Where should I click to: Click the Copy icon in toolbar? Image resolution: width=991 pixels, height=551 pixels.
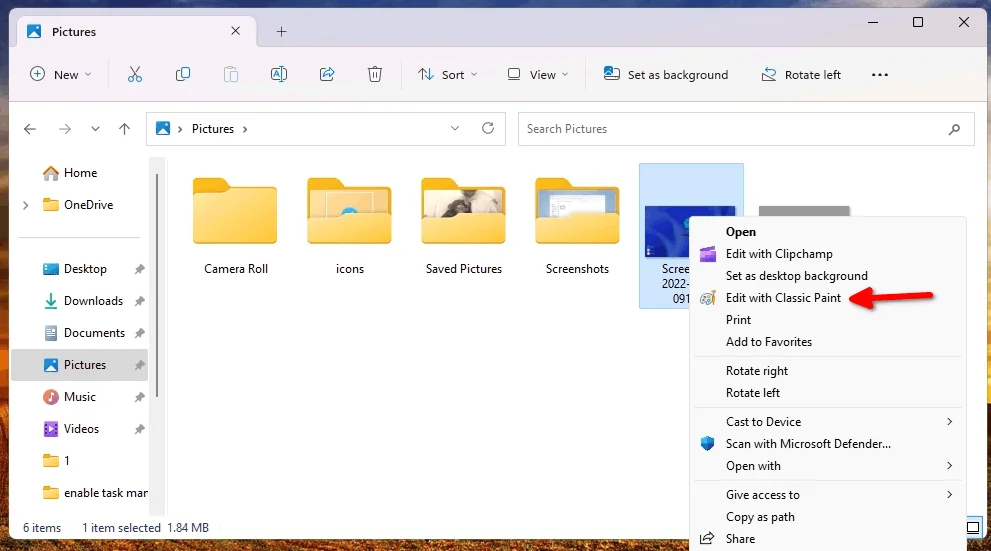click(x=183, y=75)
